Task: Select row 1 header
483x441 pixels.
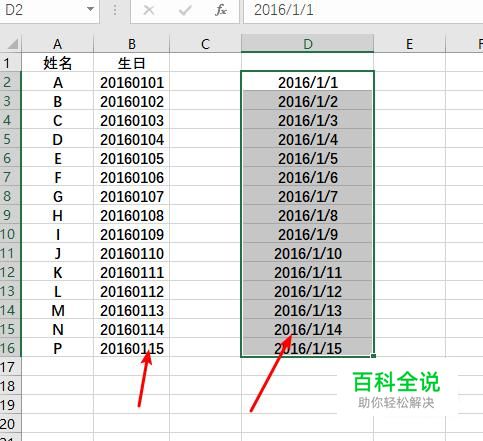Action: click(x=11, y=63)
